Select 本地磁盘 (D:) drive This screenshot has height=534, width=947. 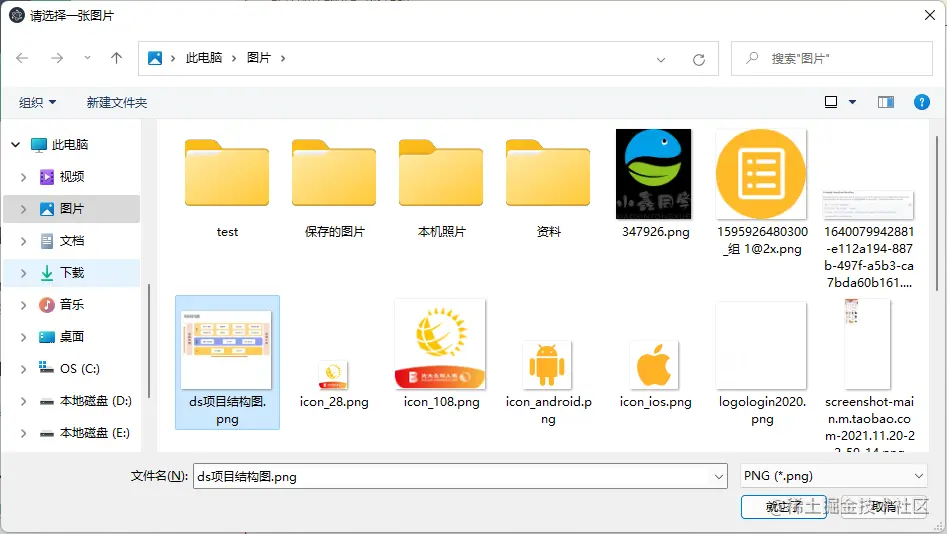(95, 401)
